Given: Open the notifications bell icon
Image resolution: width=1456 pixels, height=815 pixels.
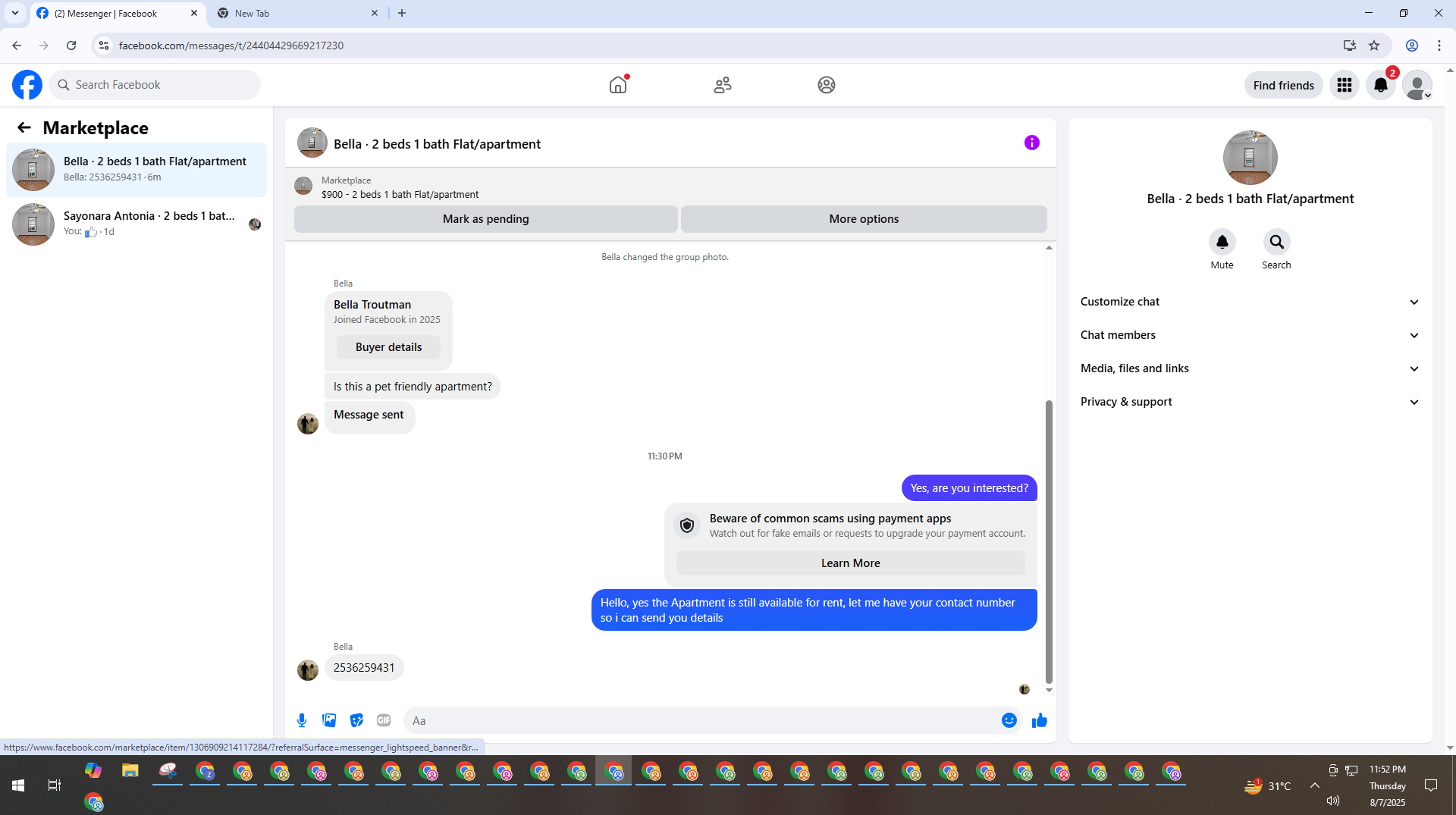Looking at the screenshot, I should click(x=1381, y=85).
